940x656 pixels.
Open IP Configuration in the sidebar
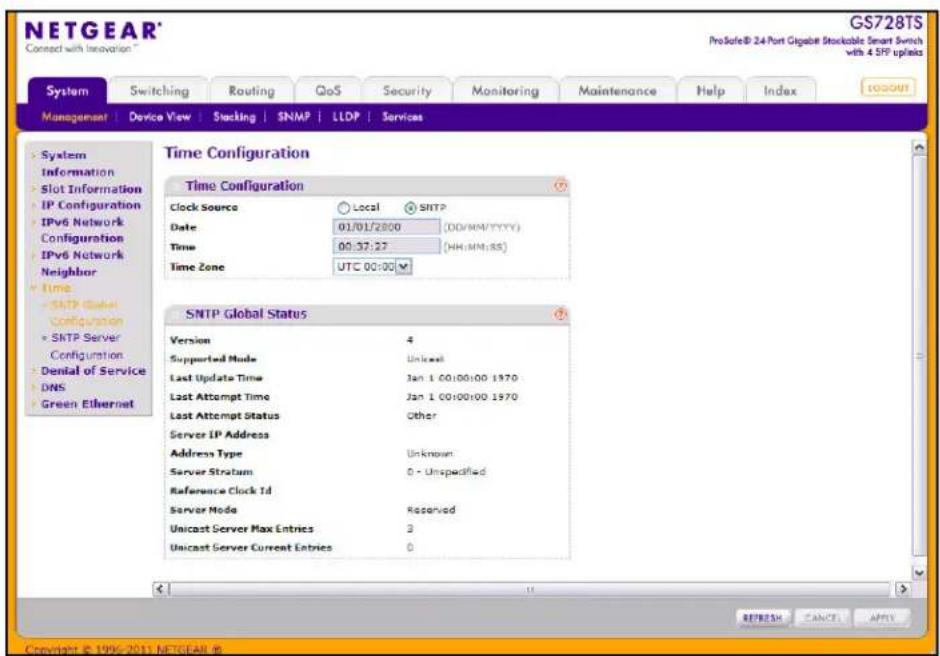point(91,205)
